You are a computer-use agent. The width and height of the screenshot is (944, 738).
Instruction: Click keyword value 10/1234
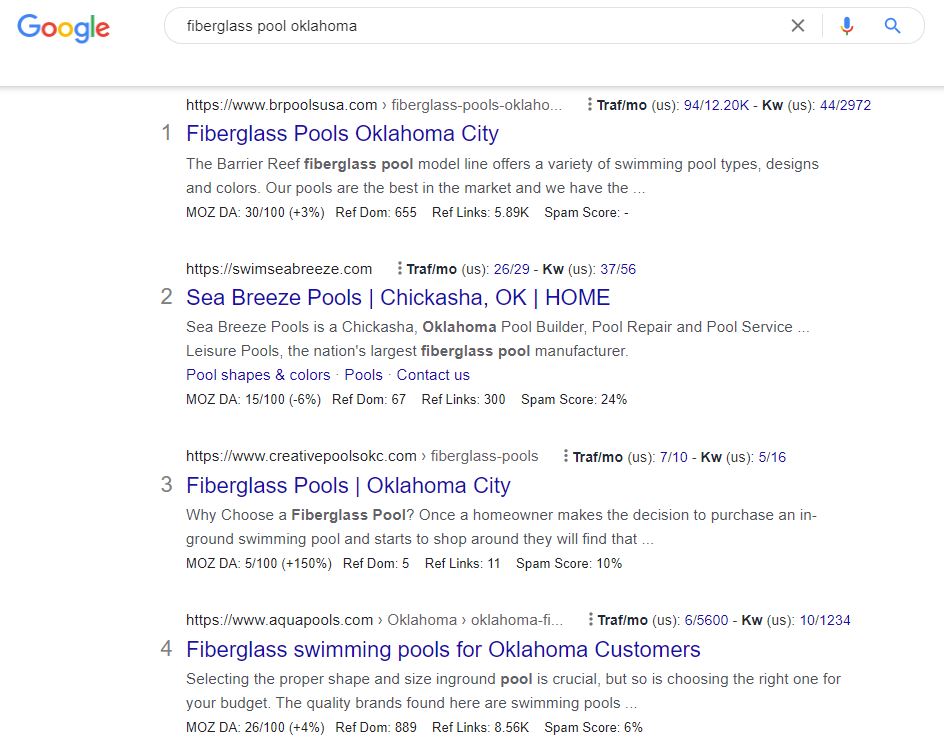825,620
